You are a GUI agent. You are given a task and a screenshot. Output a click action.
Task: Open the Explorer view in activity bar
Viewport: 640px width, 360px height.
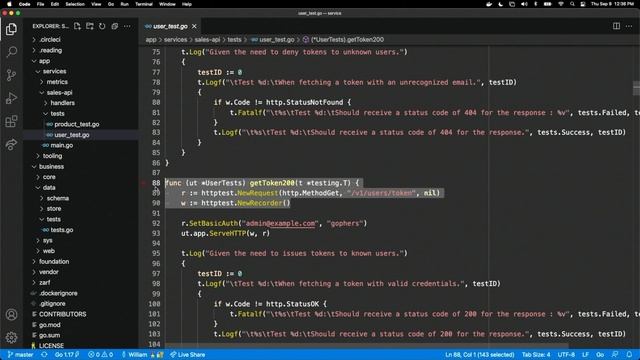tap(11, 29)
